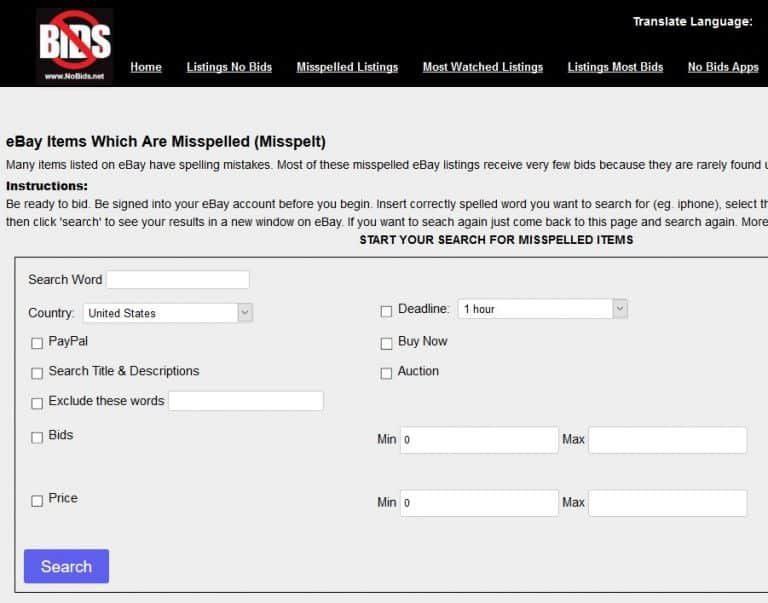Tick the PayPal checkbox
This screenshot has height=603, width=768.
[37, 343]
